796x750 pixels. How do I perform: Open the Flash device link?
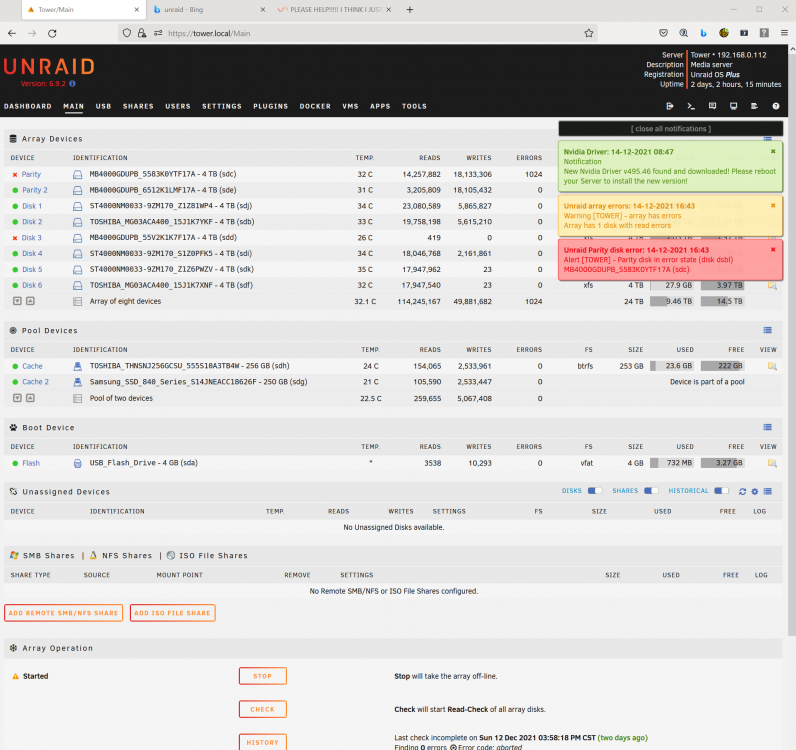31,463
